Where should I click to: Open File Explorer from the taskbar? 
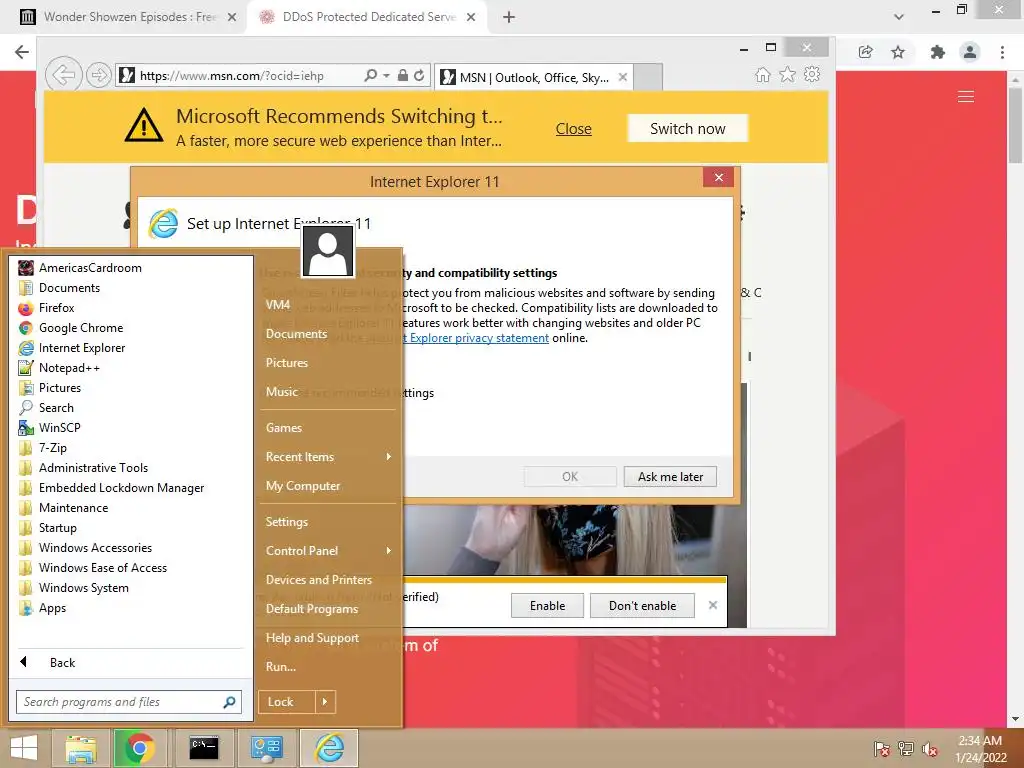(x=80, y=748)
